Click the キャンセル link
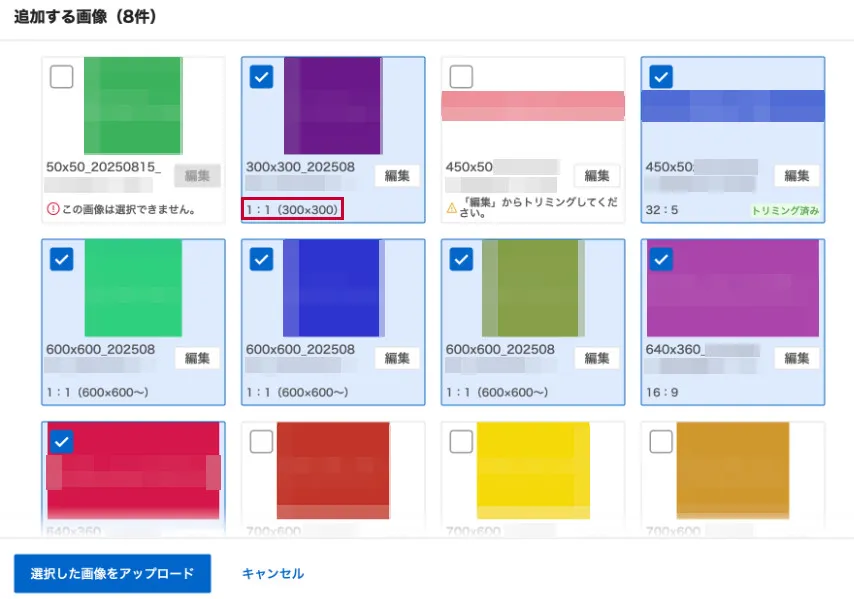 point(273,574)
